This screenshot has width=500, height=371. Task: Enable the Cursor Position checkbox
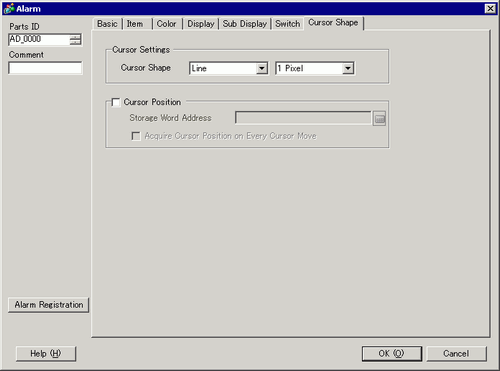click(116, 102)
